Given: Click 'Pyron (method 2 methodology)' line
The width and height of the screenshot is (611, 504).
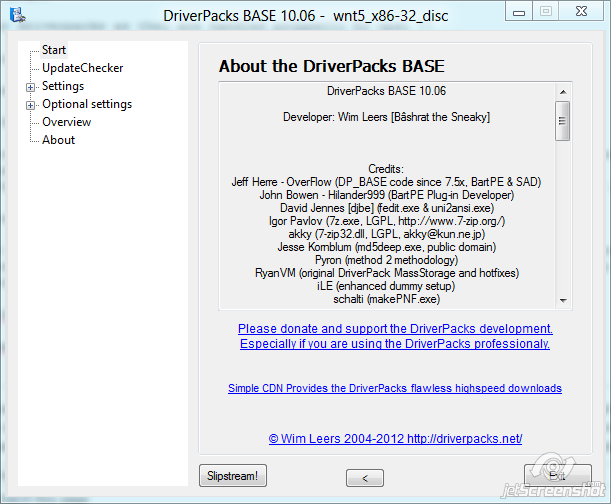Looking at the screenshot, I should [387, 260].
